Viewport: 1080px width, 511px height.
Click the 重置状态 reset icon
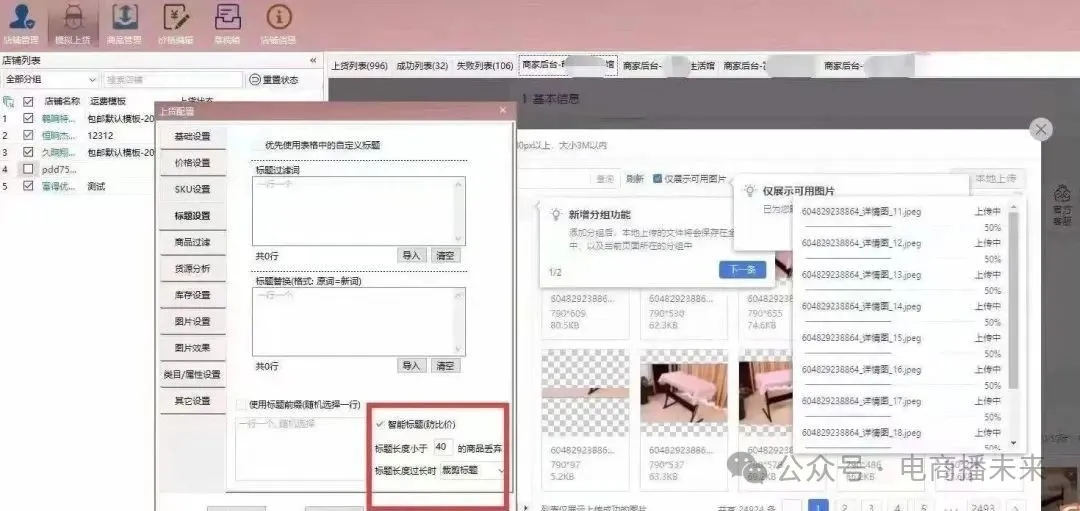[x=255, y=80]
